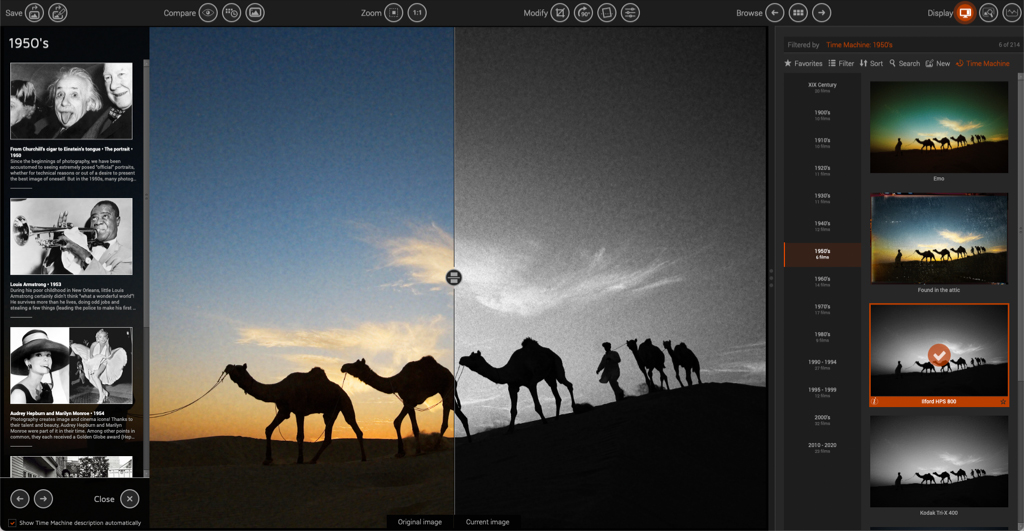
Task: Go to previous image in Browse
Action: coord(775,13)
